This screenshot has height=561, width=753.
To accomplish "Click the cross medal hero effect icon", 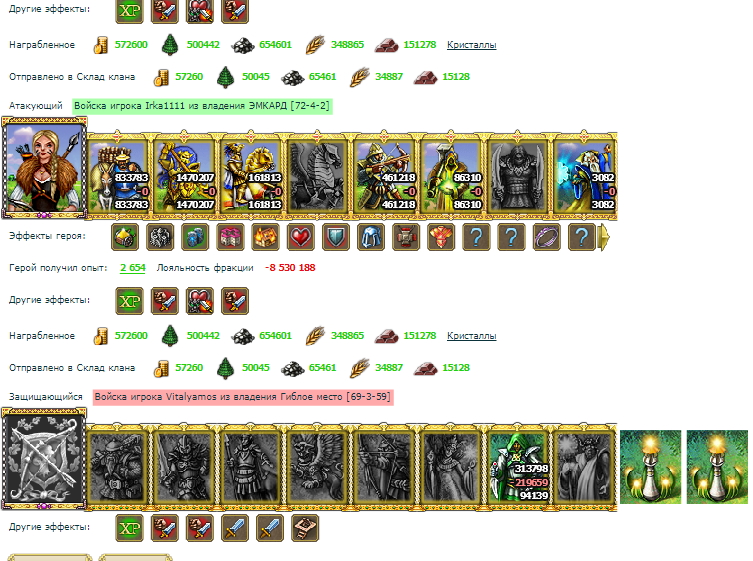I will [406, 237].
